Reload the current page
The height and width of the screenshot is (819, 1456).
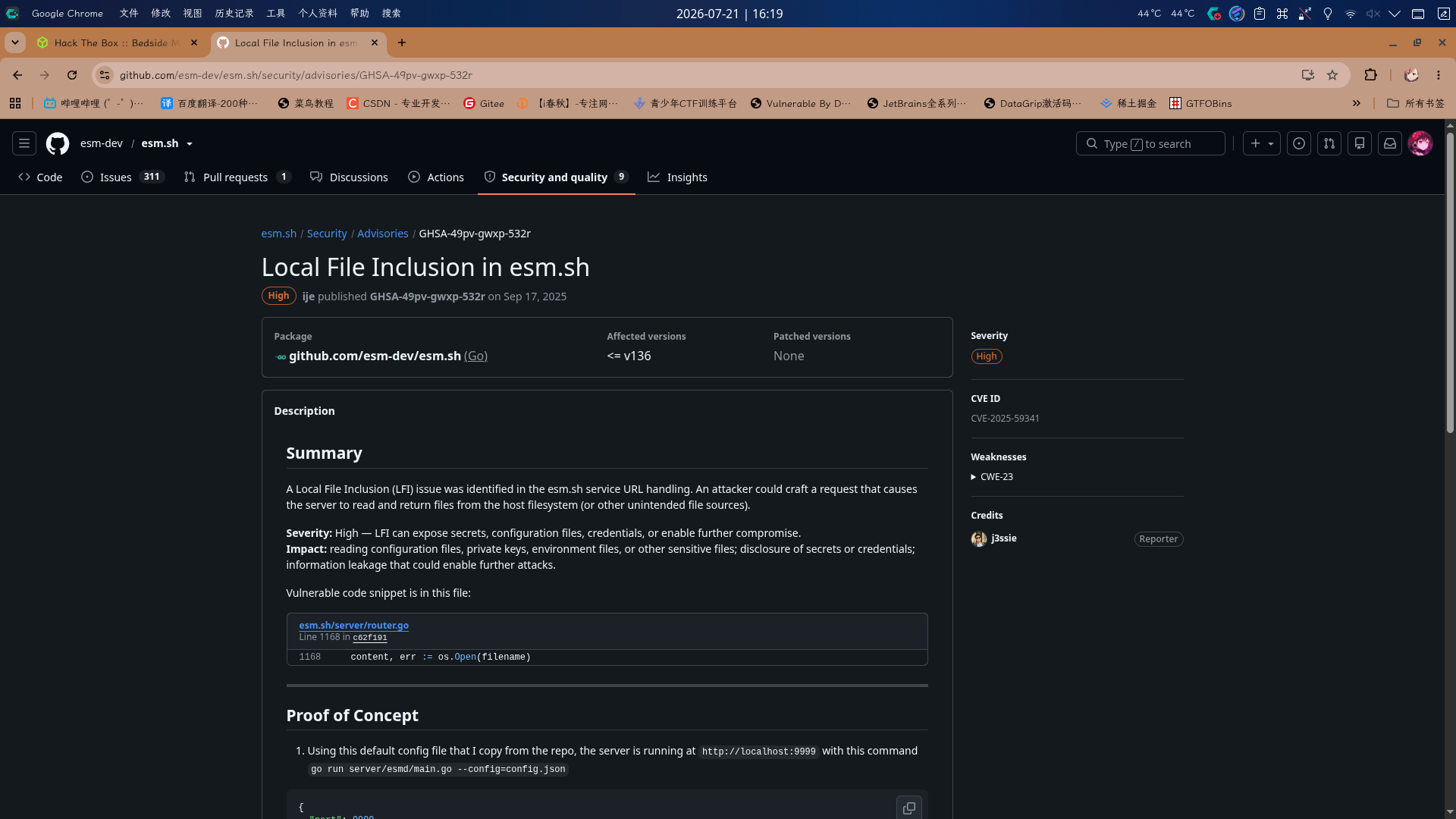pos(72,75)
